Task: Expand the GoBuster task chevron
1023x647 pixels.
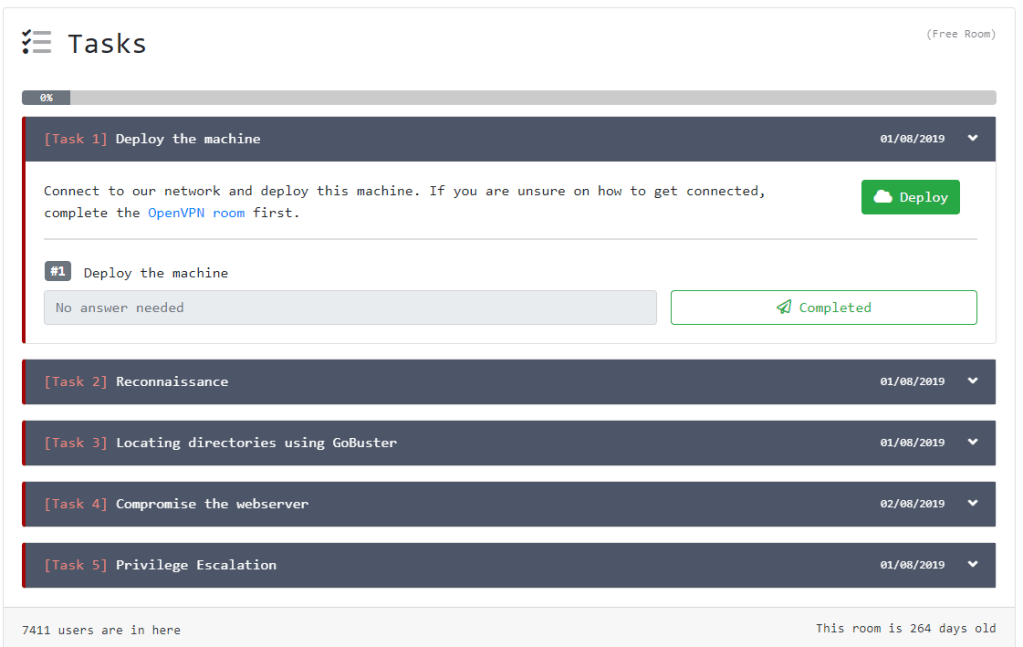Action: pos(972,442)
